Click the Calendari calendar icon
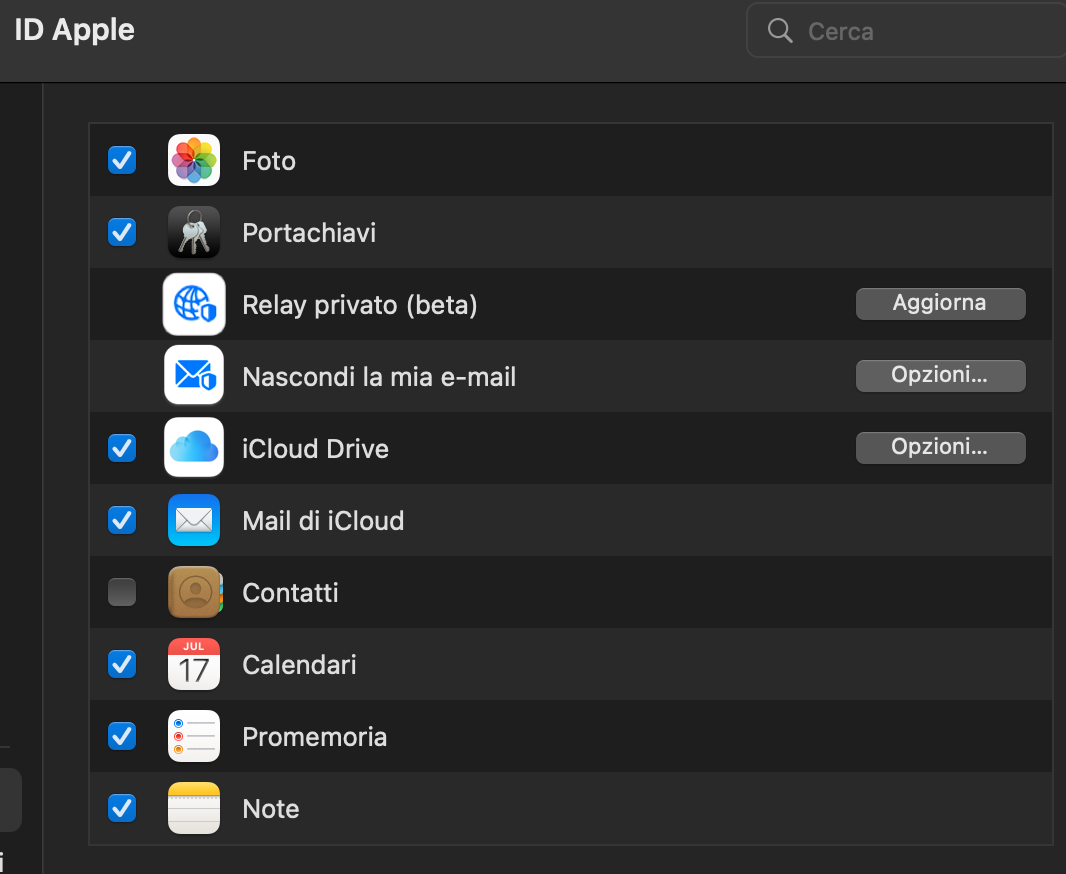The image size is (1066, 874). 194,664
